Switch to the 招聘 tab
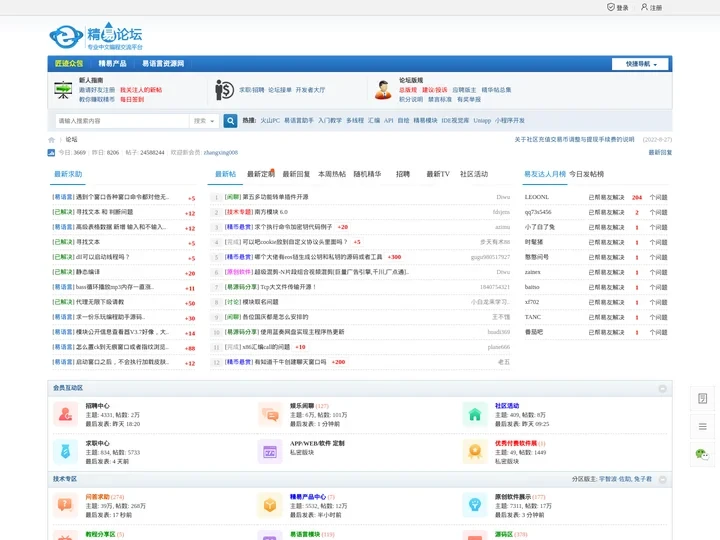 [403, 174]
